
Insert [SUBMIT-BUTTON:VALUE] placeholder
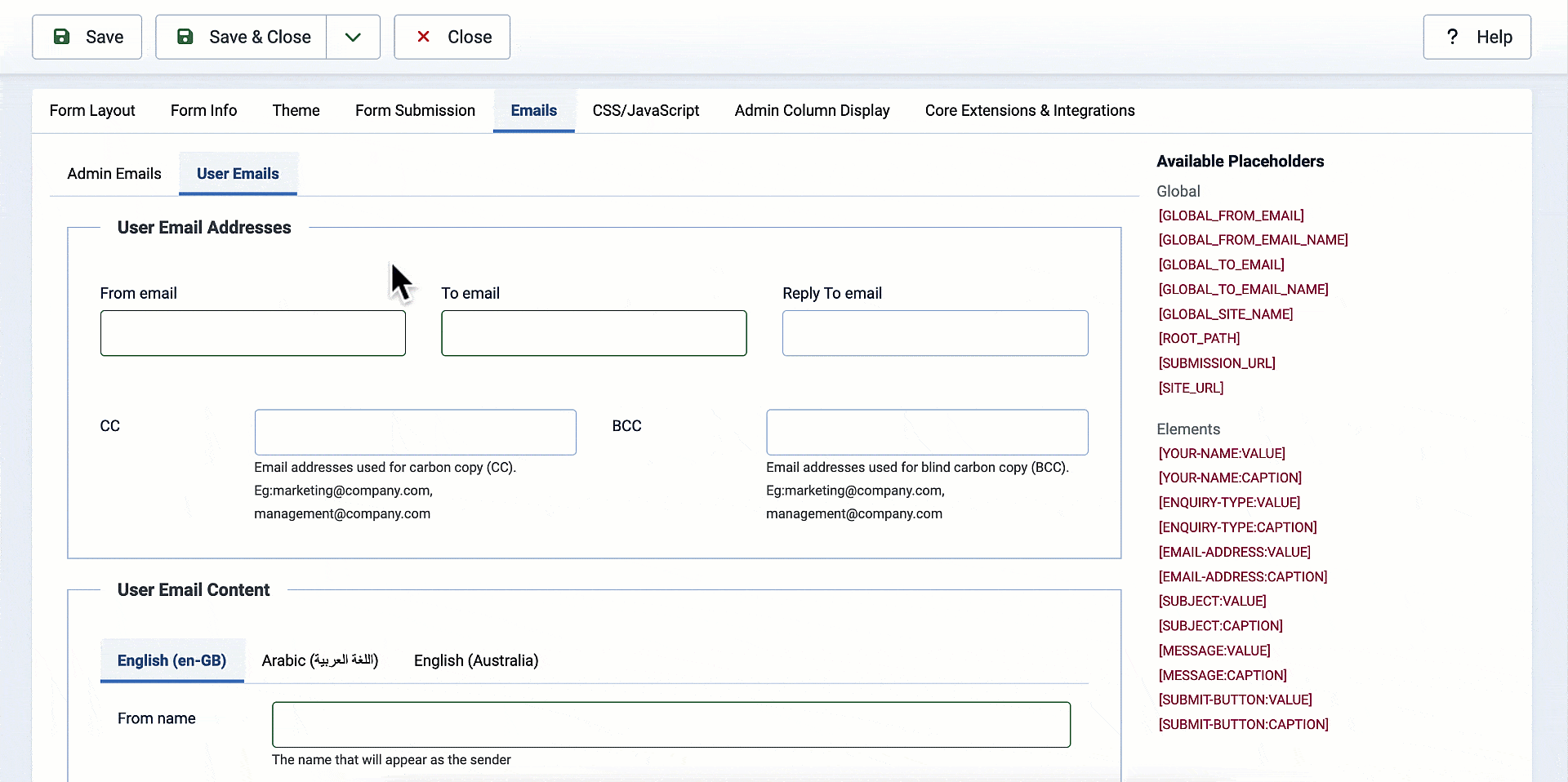click(1235, 700)
